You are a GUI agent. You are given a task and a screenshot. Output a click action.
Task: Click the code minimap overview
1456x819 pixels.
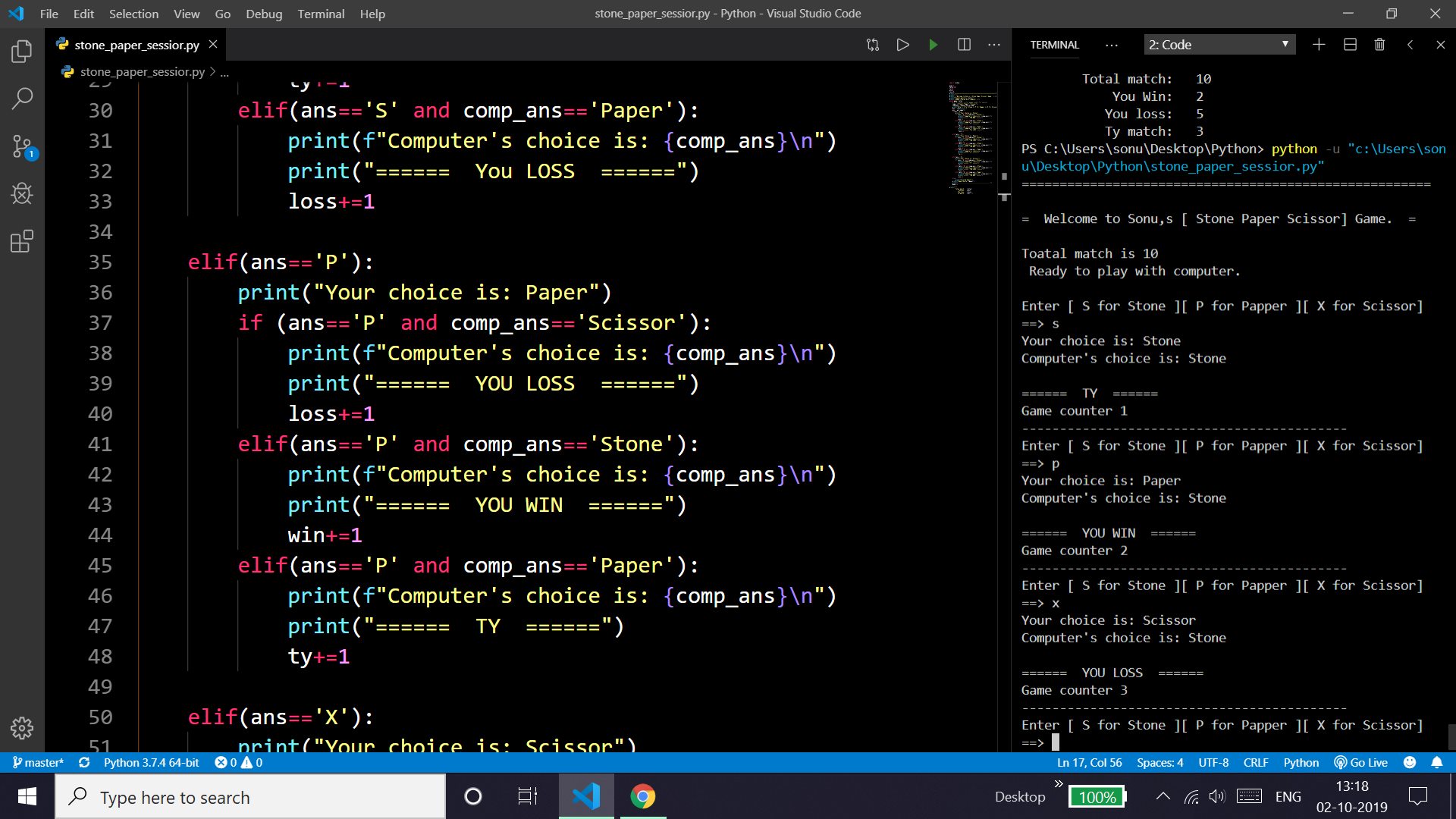click(973, 137)
